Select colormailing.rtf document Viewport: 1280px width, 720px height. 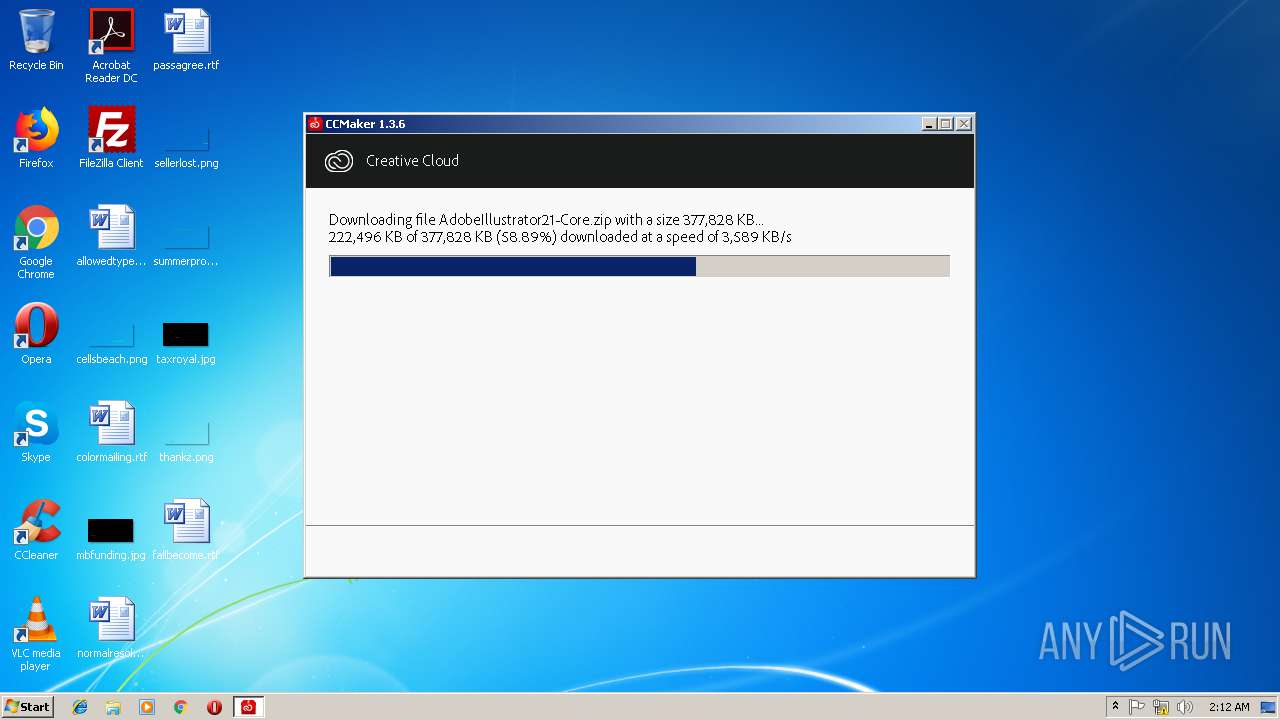pos(111,432)
